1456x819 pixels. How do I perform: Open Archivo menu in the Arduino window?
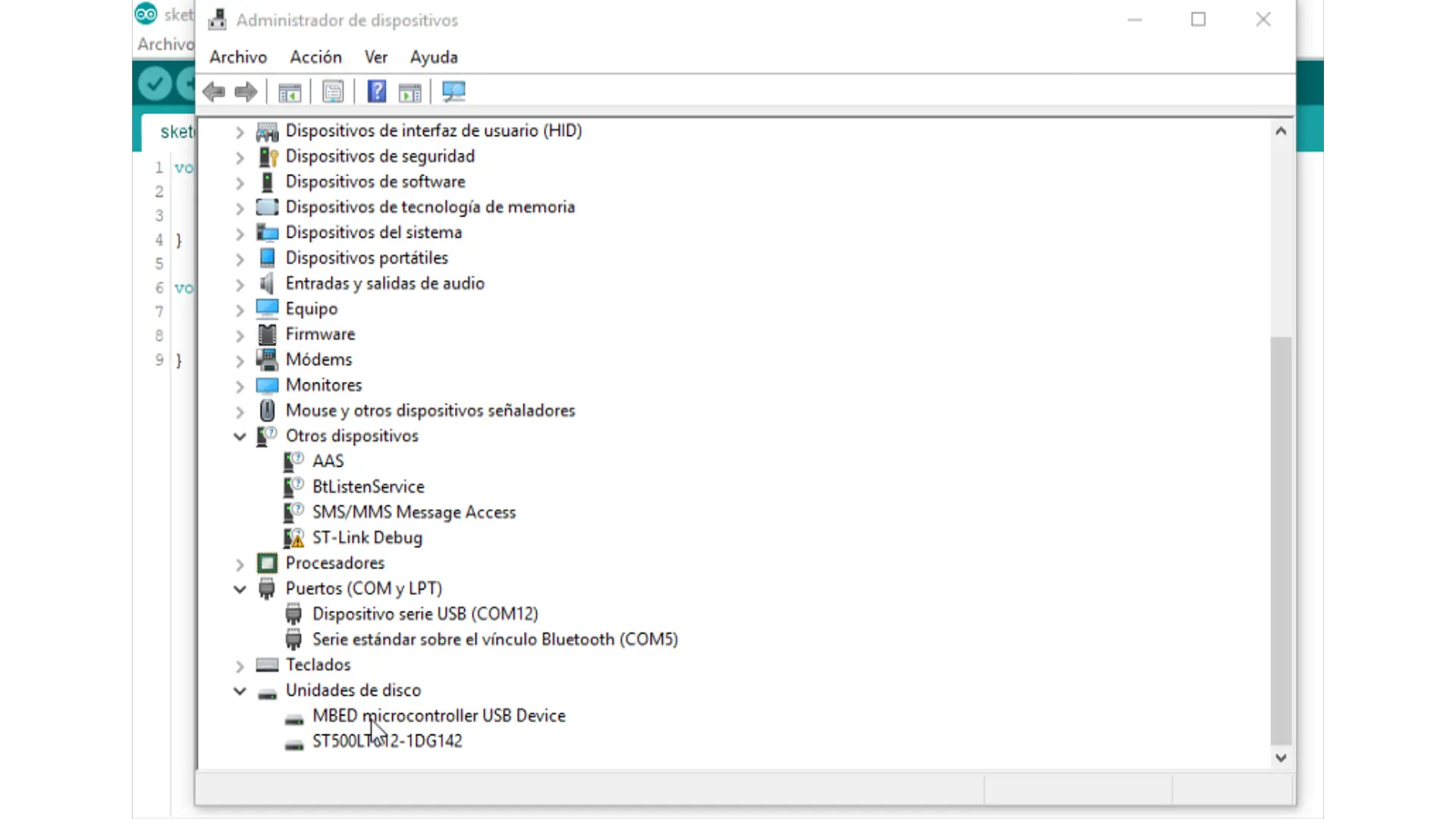(x=165, y=44)
